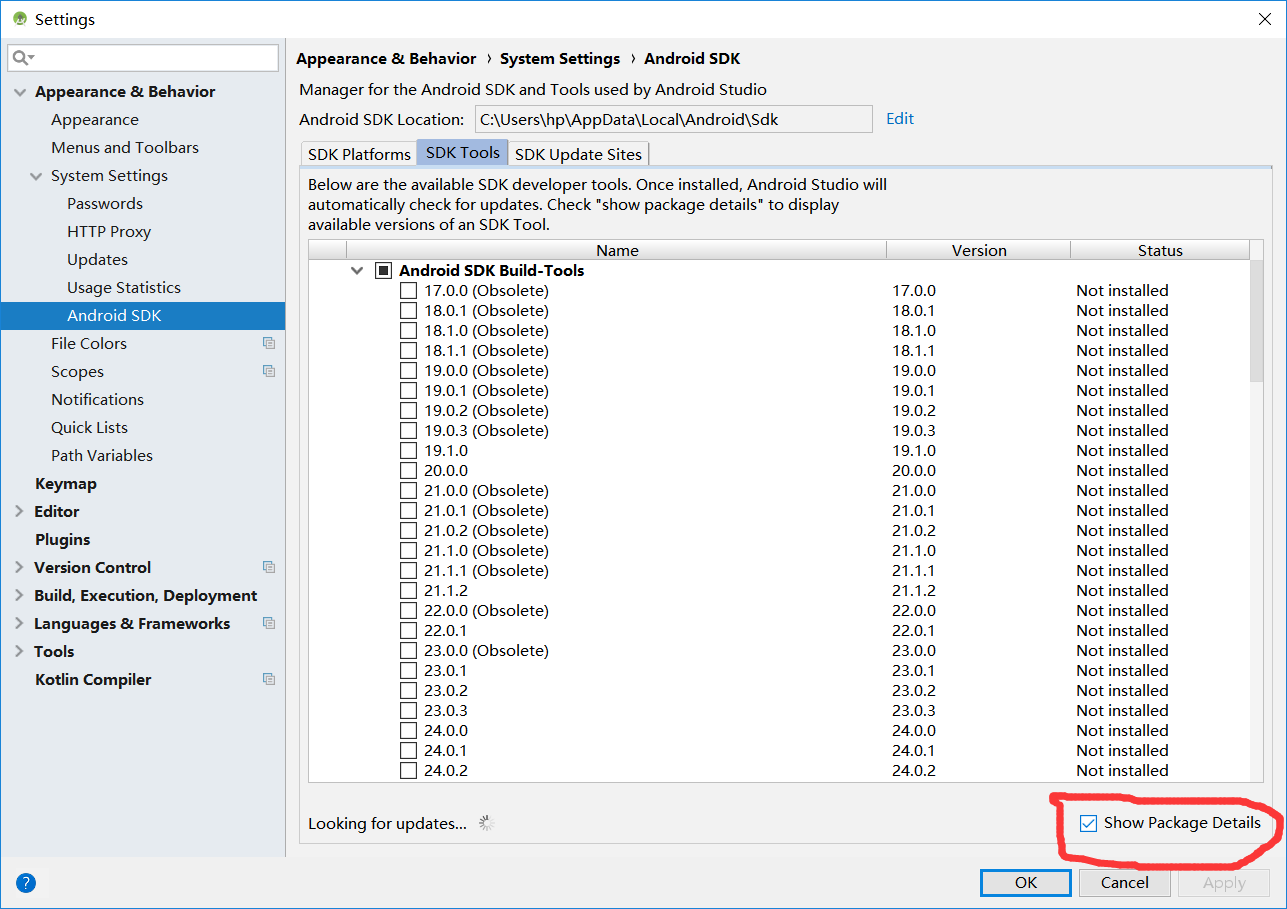
Task: Check the 18.1.1 (Obsolete) checkbox
Action: coord(408,350)
